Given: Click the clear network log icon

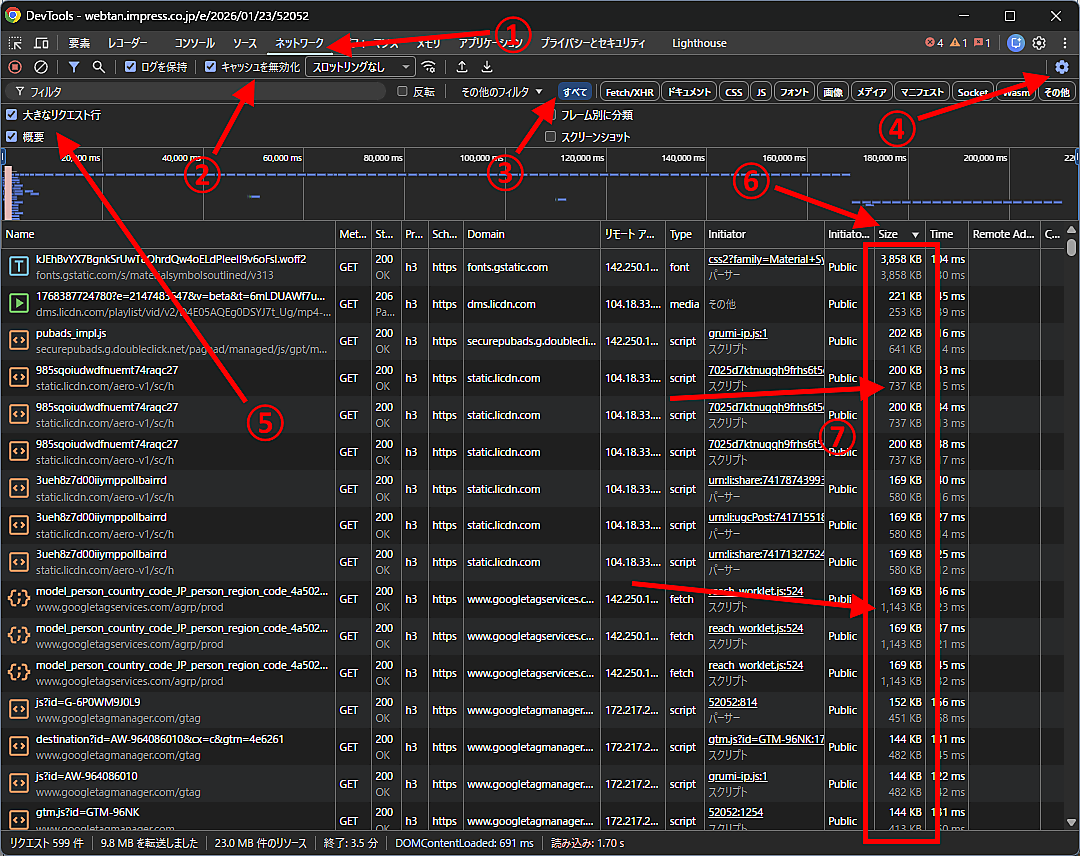Looking at the screenshot, I should [41, 67].
